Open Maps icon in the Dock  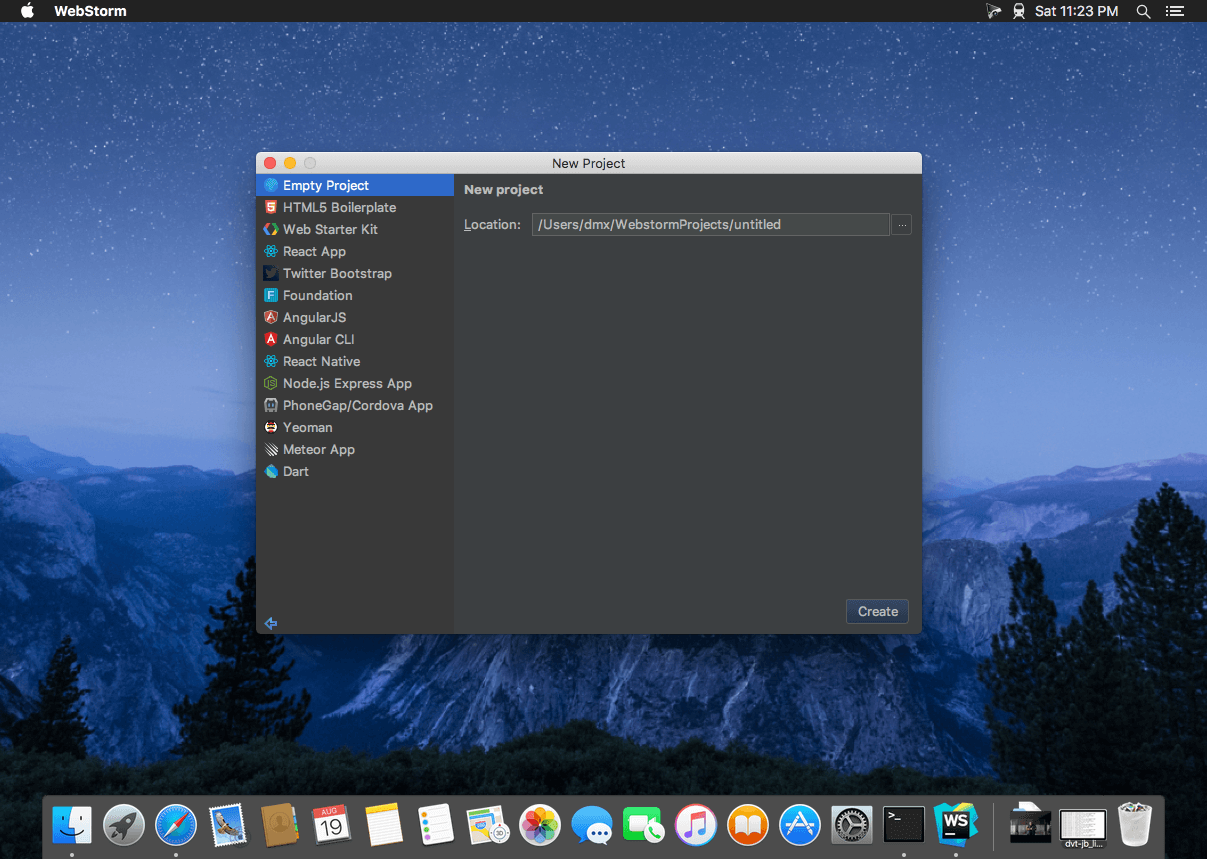488,824
